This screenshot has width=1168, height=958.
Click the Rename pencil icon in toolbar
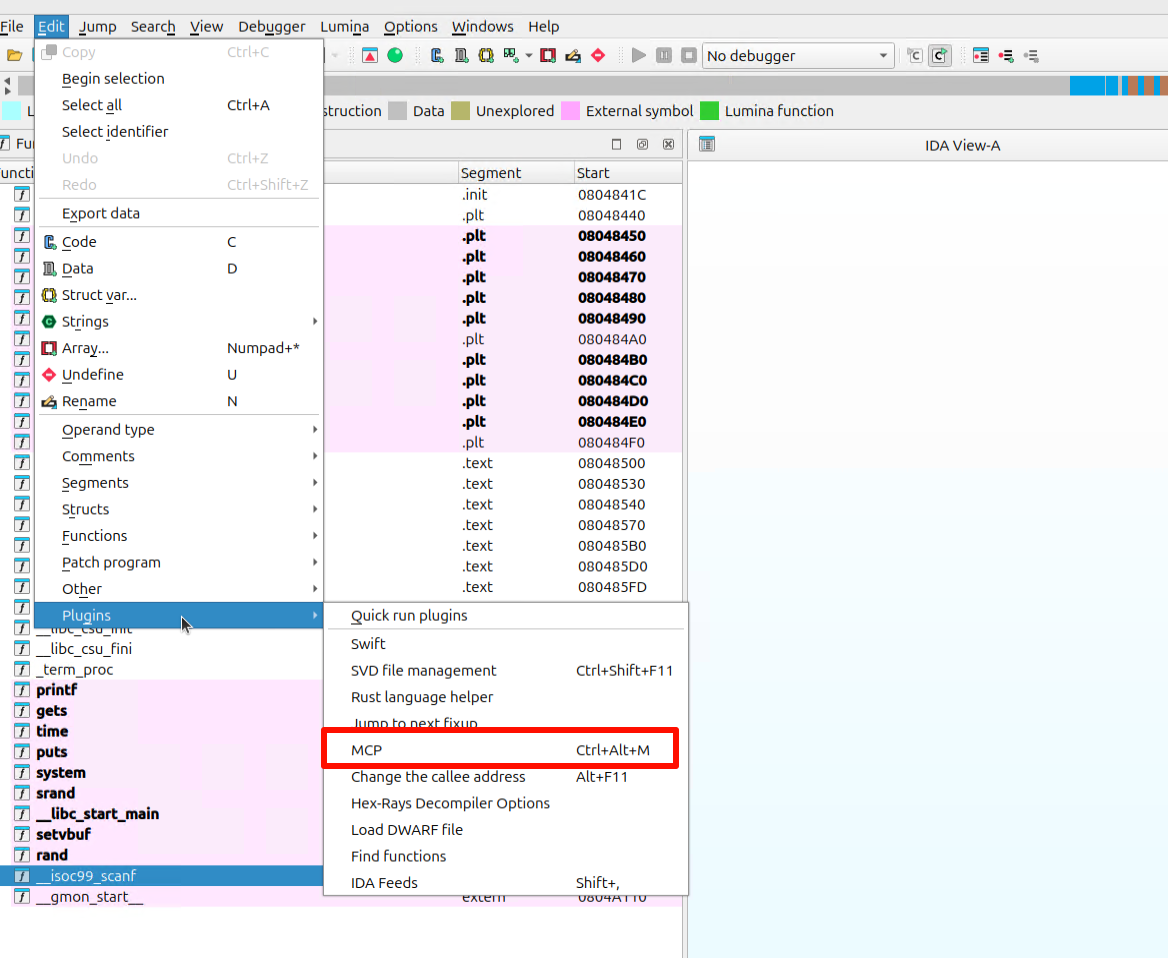573,56
